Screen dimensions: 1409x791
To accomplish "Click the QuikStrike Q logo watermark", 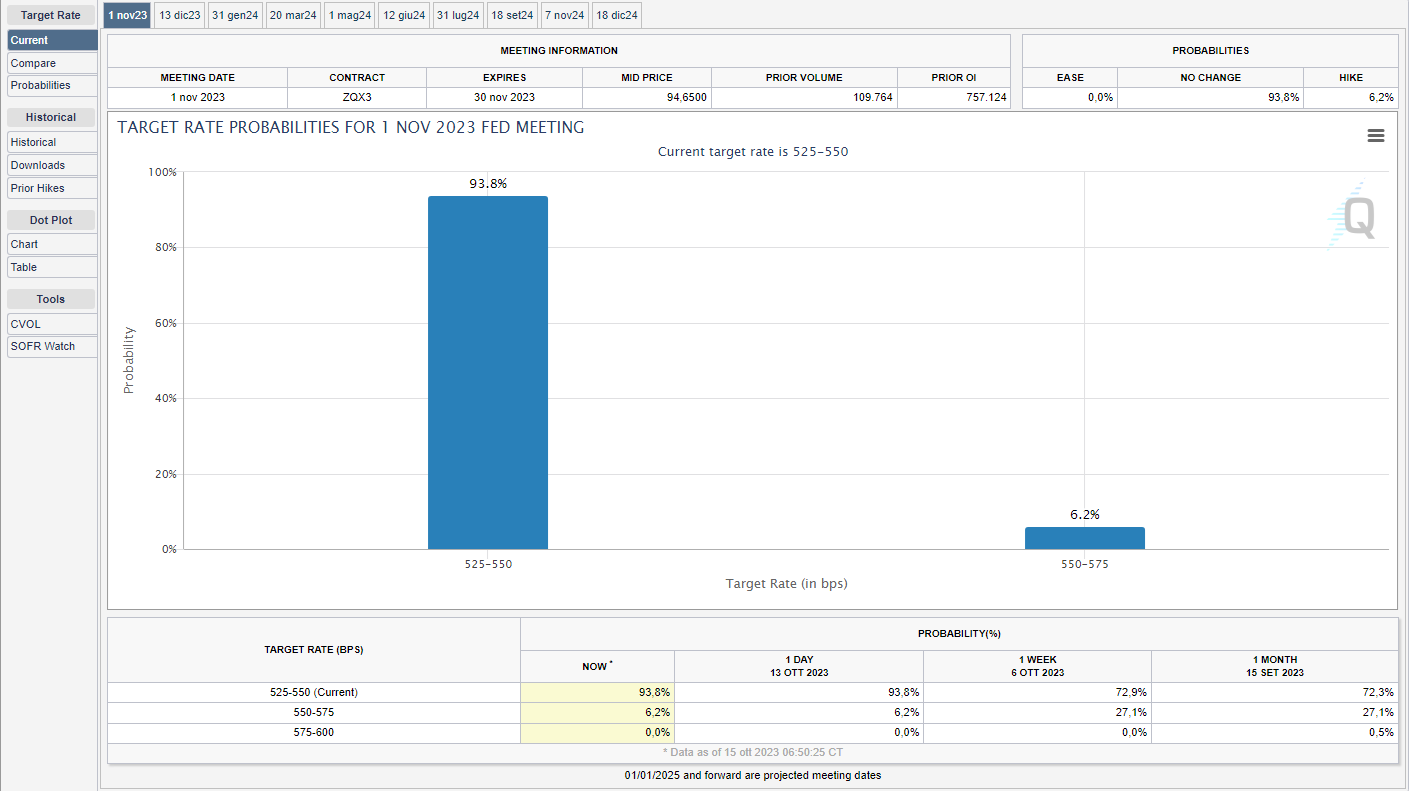I will 1355,217.
